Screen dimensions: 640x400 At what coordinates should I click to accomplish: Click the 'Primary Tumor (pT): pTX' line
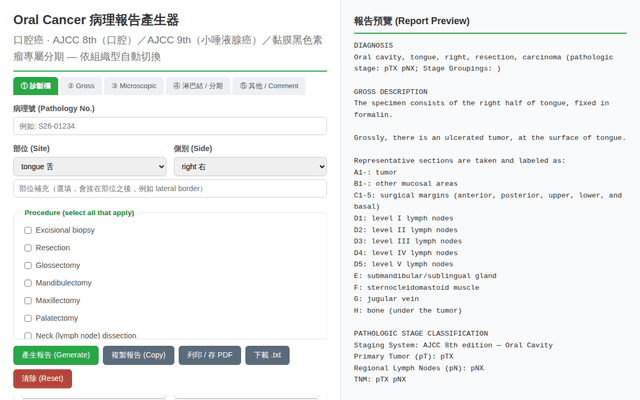click(403, 356)
